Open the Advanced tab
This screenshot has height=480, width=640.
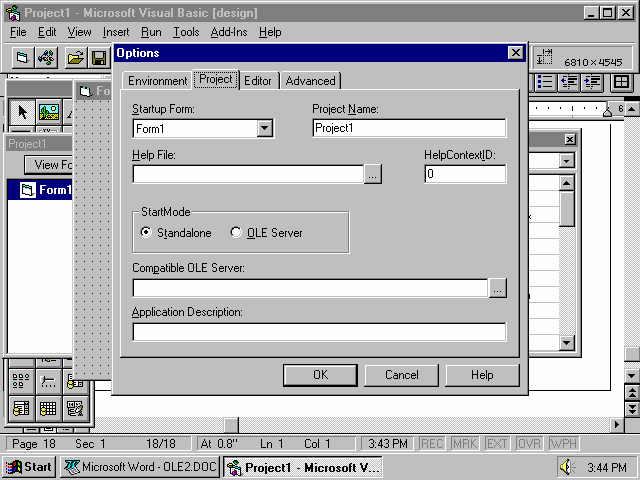point(311,80)
